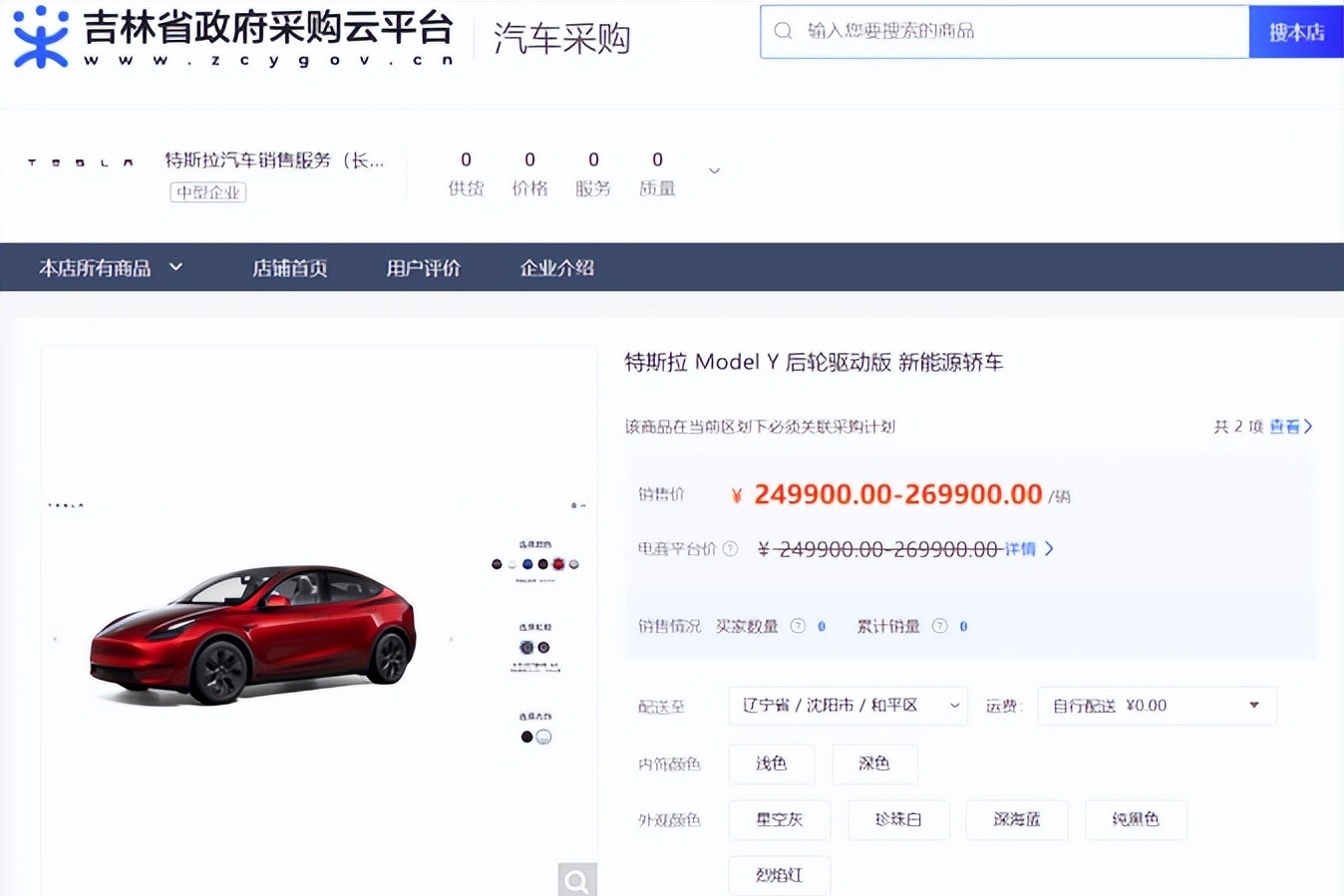Select exterior color 星空灰
This screenshot has height=896, width=1344.
click(x=780, y=819)
